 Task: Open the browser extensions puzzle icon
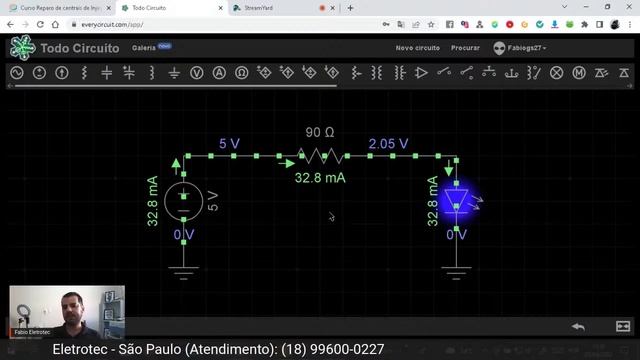pyautogui.click(x=584, y=24)
